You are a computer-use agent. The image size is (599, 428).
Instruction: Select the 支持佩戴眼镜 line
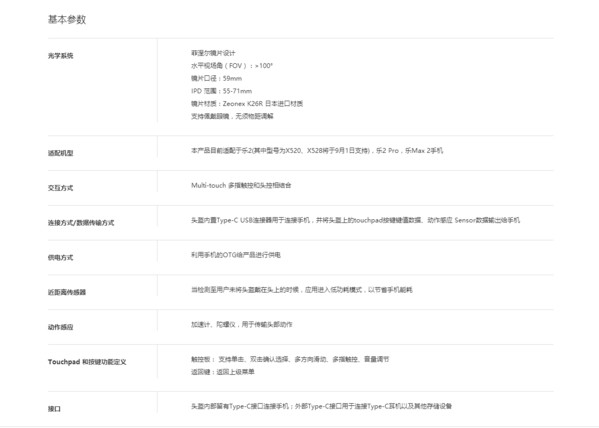(232, 116)
